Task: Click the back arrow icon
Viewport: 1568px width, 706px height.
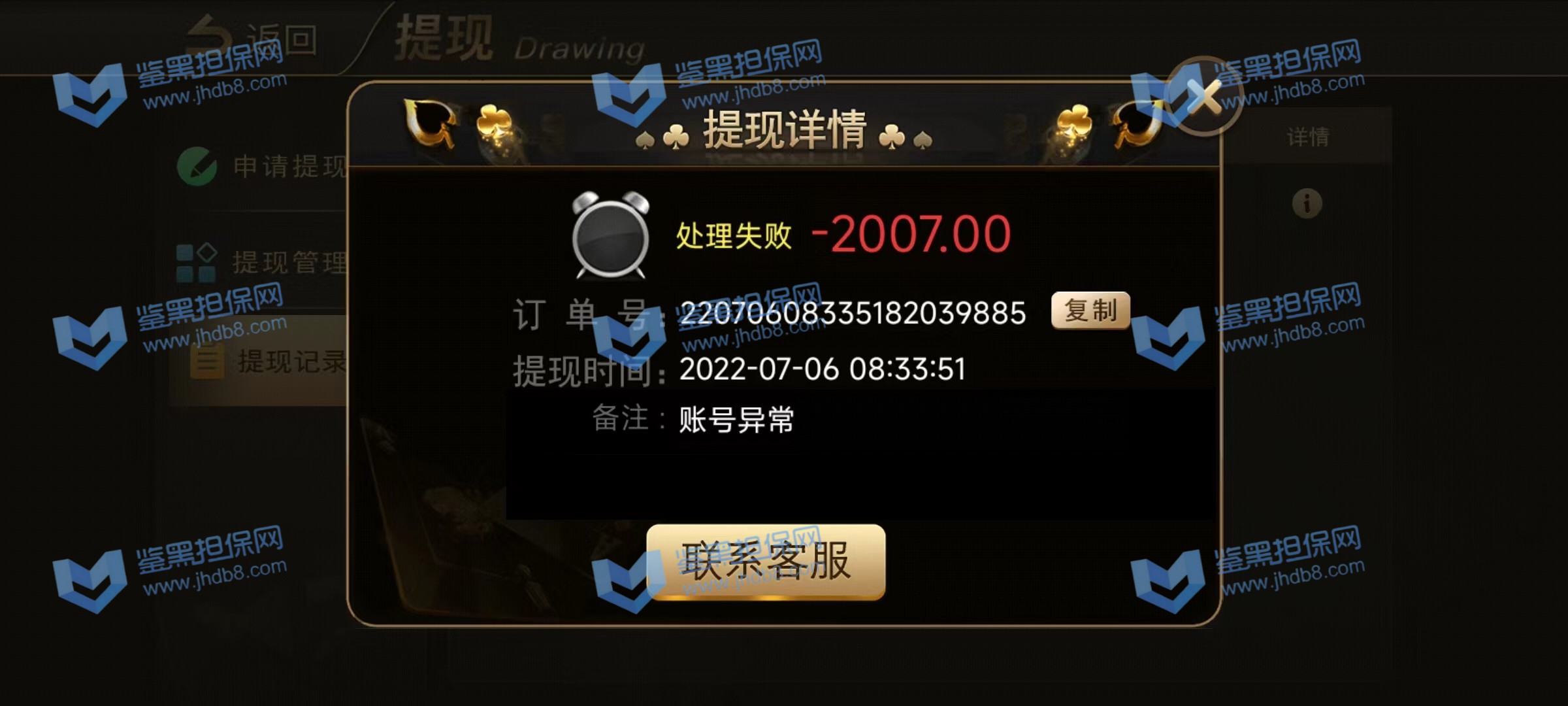Action: [x=209, y=37]
